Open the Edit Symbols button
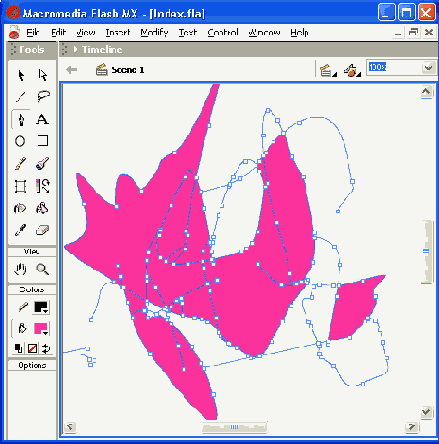 [x=352, y=70]
